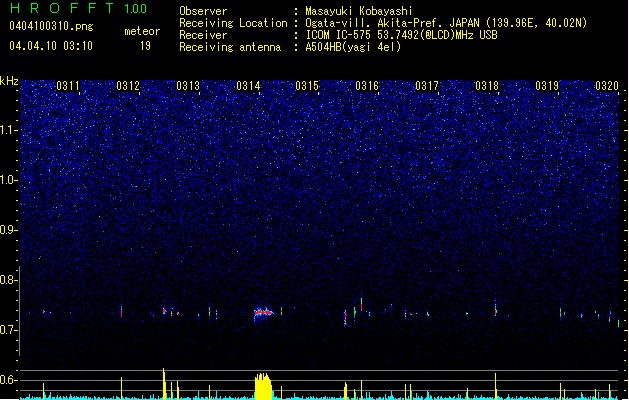Click the Receiving antenna label
The image size is (629, 400).
pyautogui.click(x=230, y=47)
